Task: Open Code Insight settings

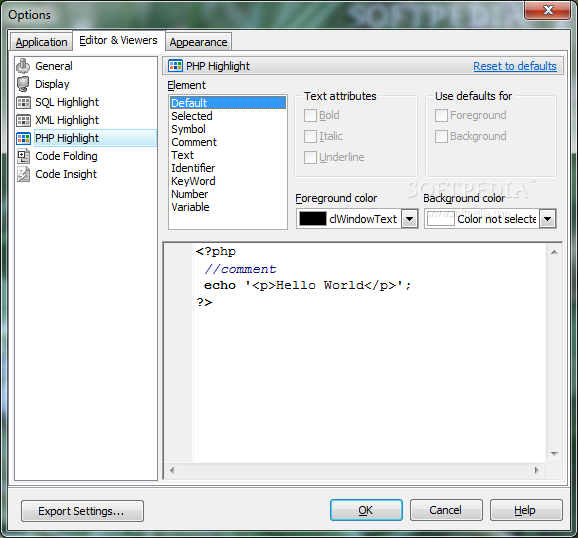Action: point(66,174)
